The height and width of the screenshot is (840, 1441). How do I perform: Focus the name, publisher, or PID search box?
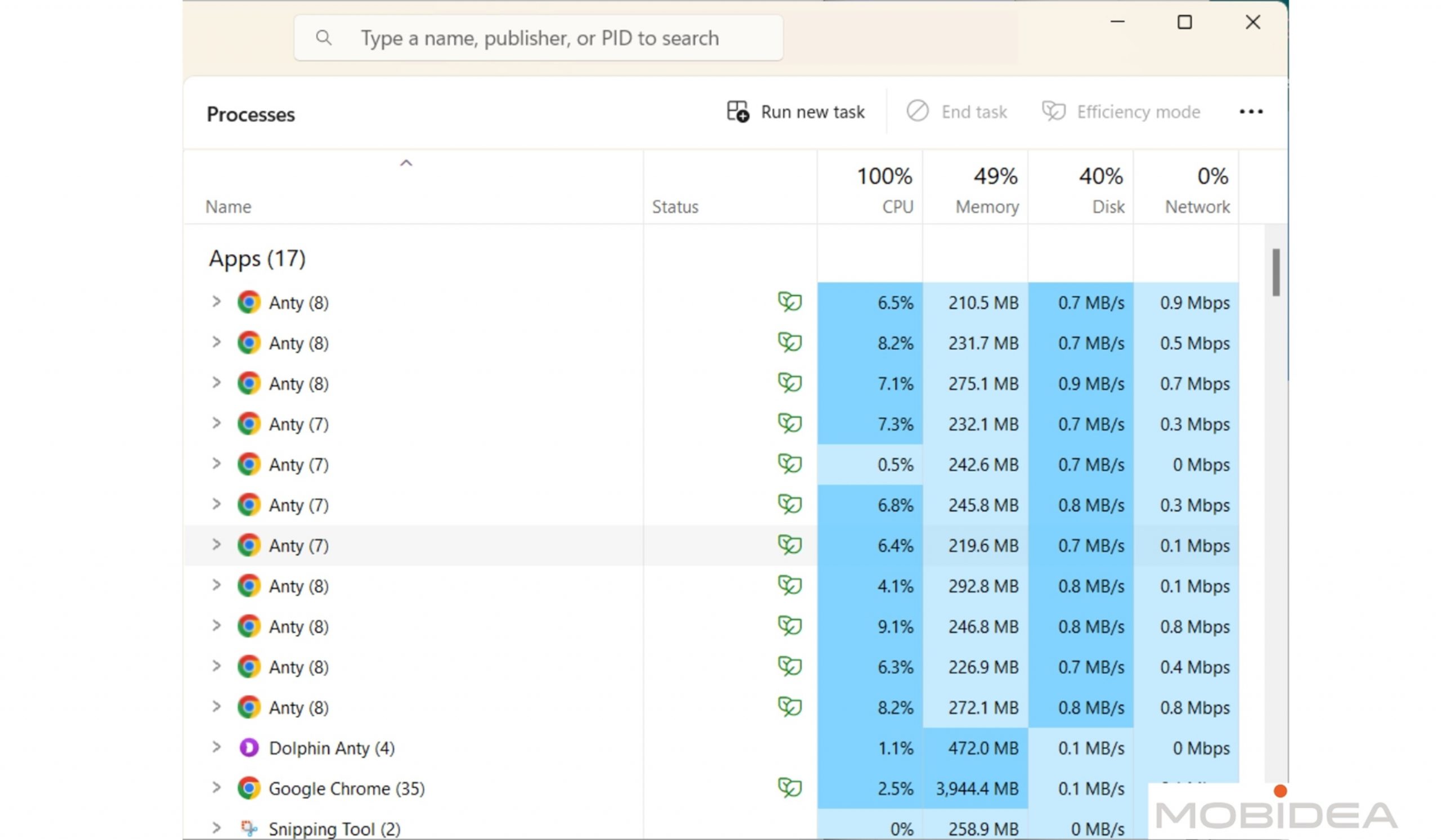point(538,38)
